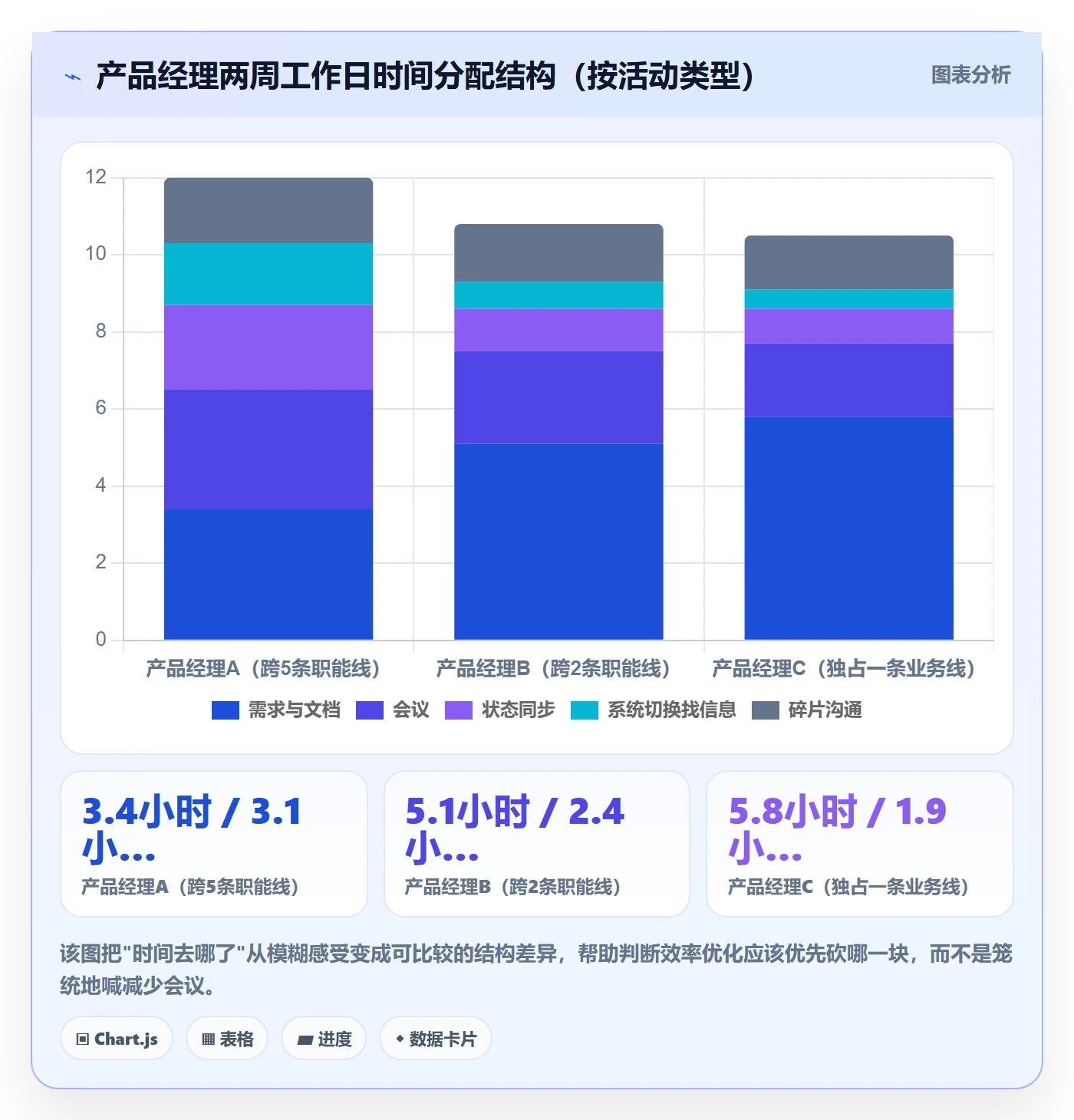The image size is (1074, 1120).
Task: Click the stat value starting 5.8小时 / 1.9
Action: pos(838,830)
